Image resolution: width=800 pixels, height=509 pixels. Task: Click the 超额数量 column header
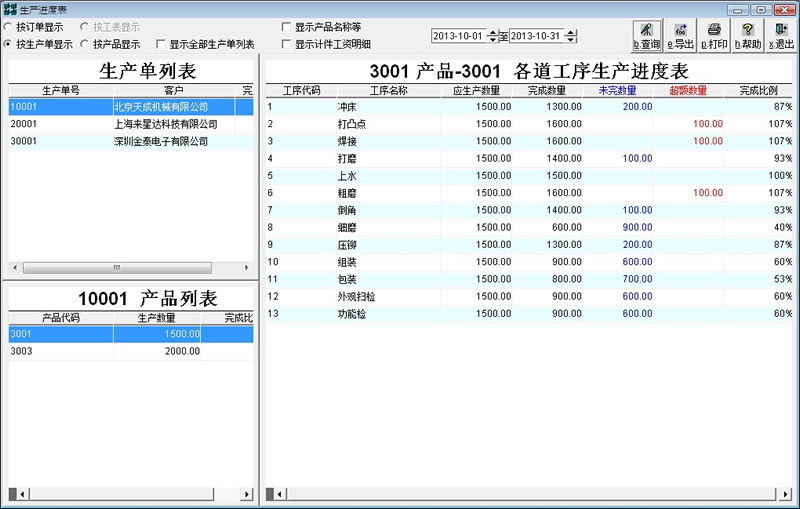point(688,90)
